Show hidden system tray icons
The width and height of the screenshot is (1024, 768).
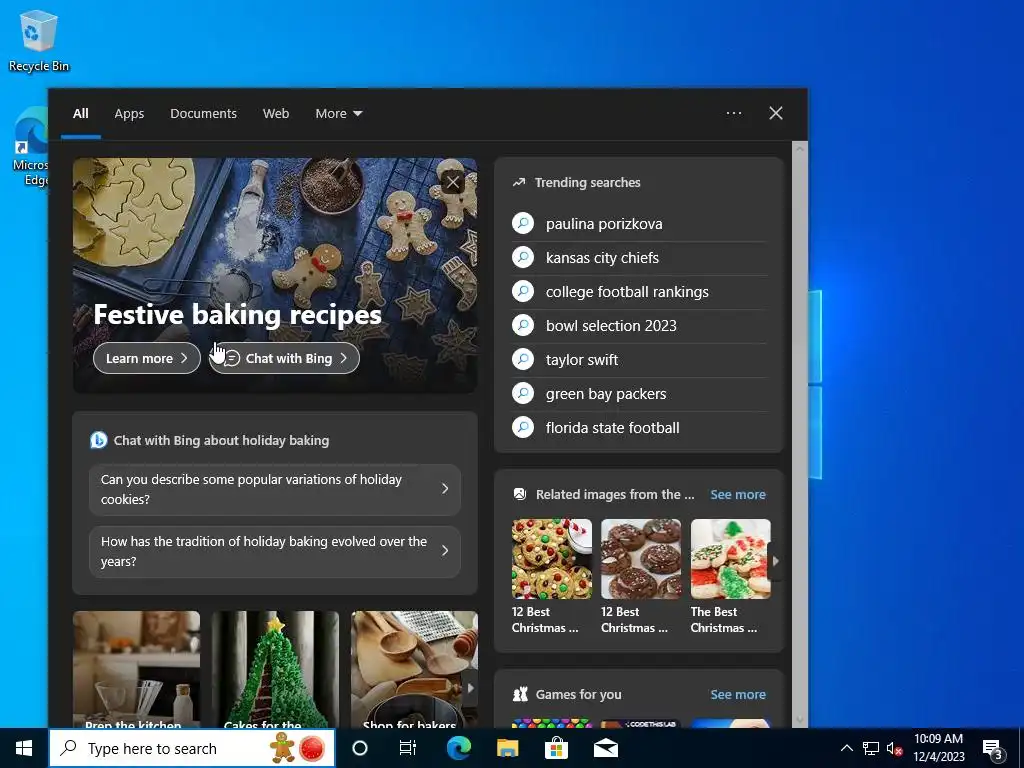coord(846,748)
